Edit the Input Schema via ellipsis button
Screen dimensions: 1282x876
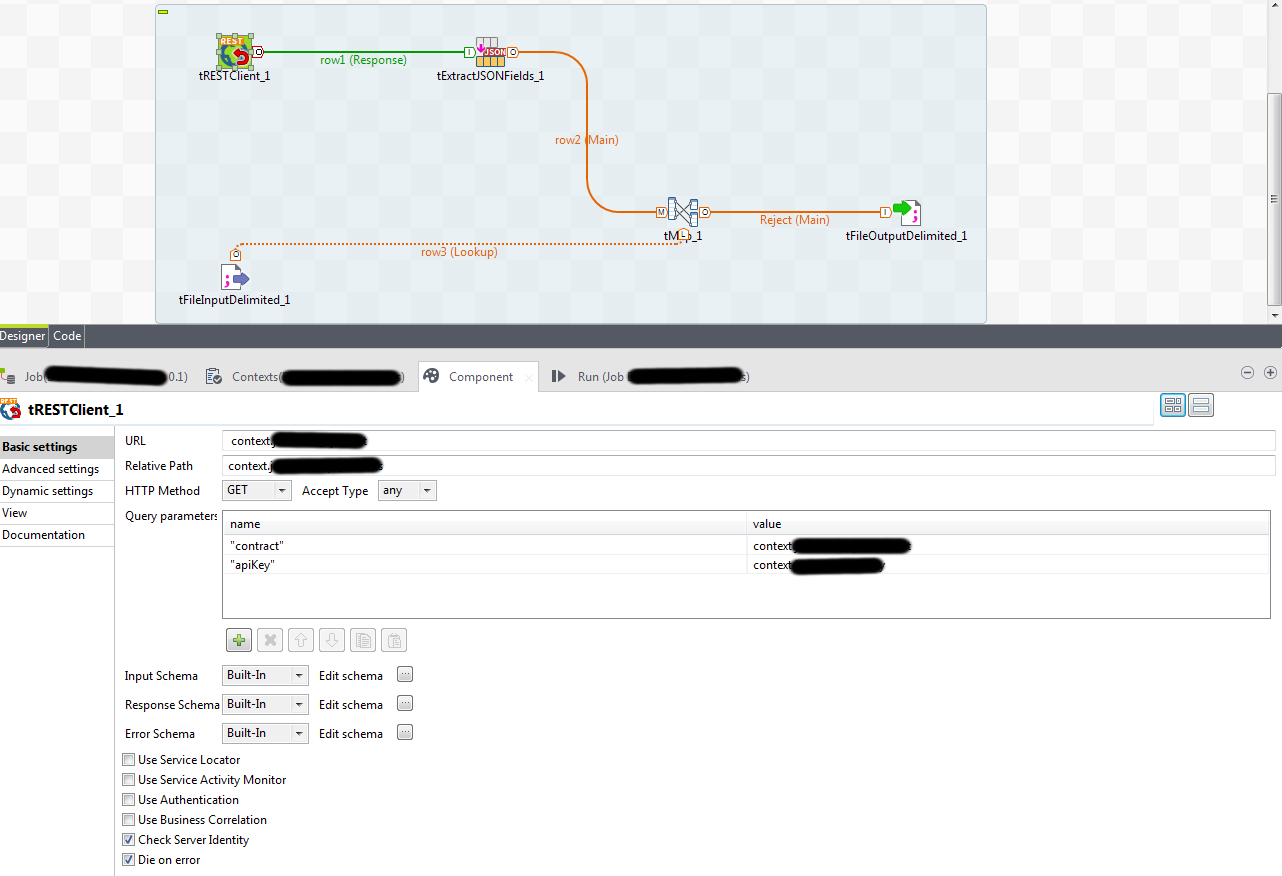(x=404, y=675)
